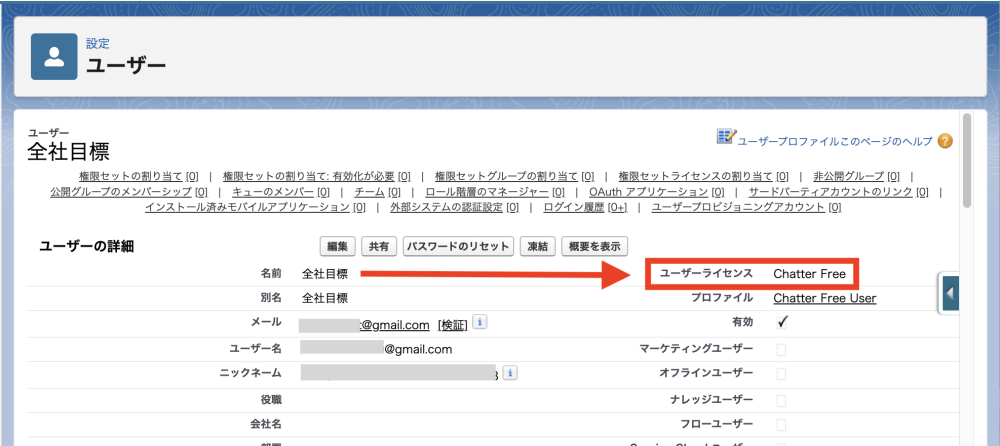This screenshot has width=1000, height=446.
Task: Toggle the マーケティングユーザー checkbox
Action: 782,348
